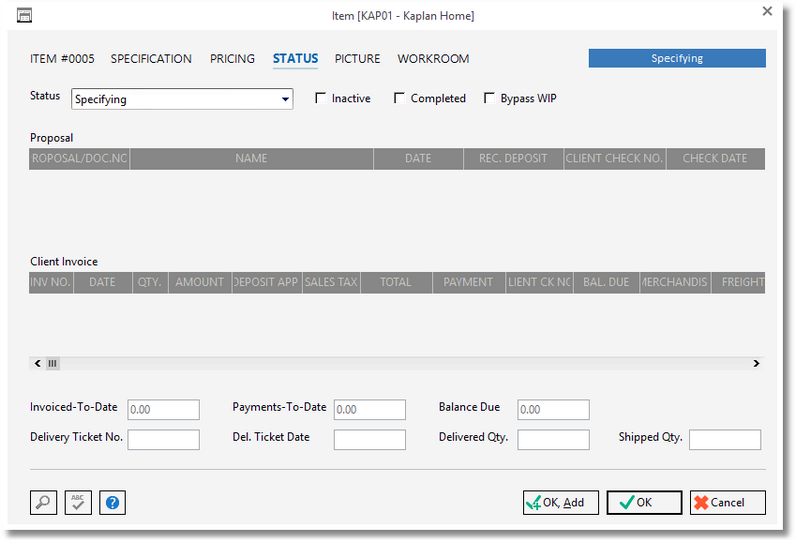The height and width of the screenshot is (543, 796).
Task: Switch to the SPECIFICATION tab
Action: [x=151, y=59]
